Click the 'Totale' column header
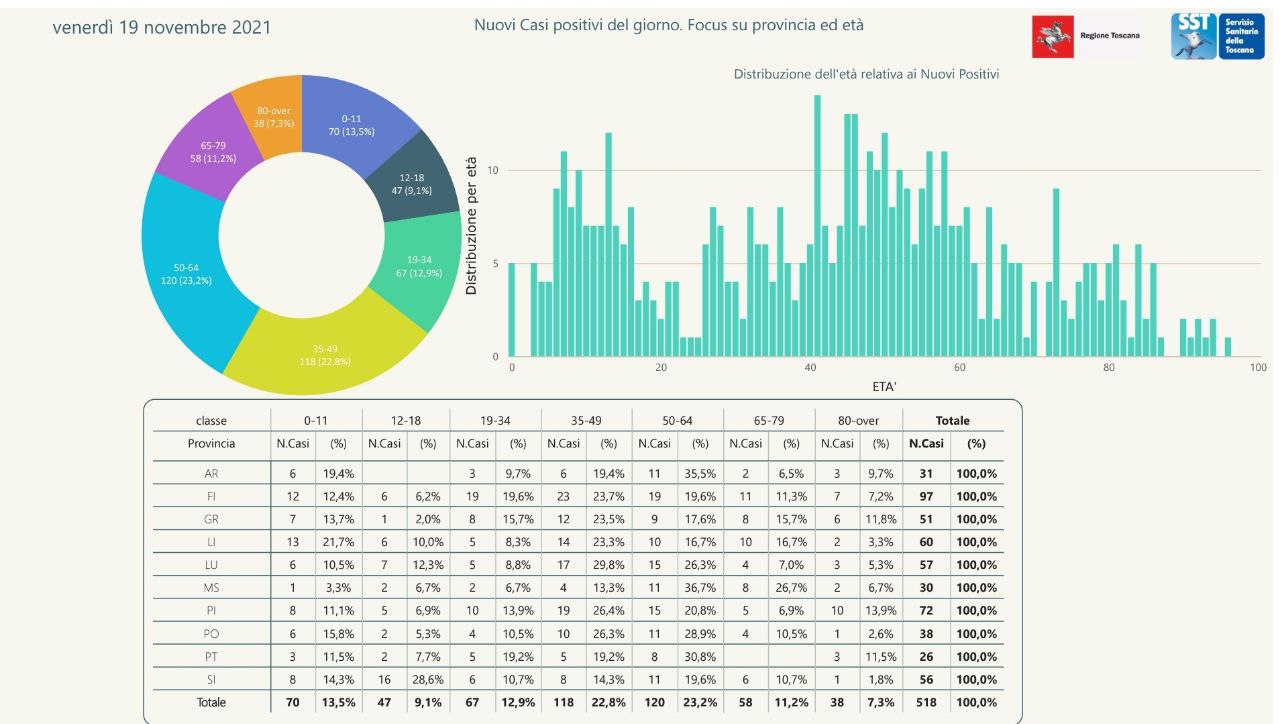The image size is (1280, 724). pos(951,421)
